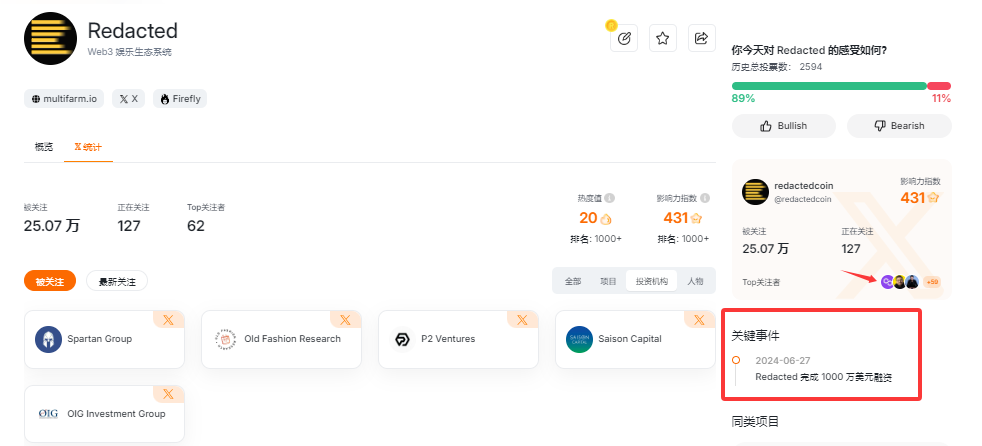The height and width of the screenshot is (446, 982).
Task: Open the multifarm.io website link
Action: point(64,98)
